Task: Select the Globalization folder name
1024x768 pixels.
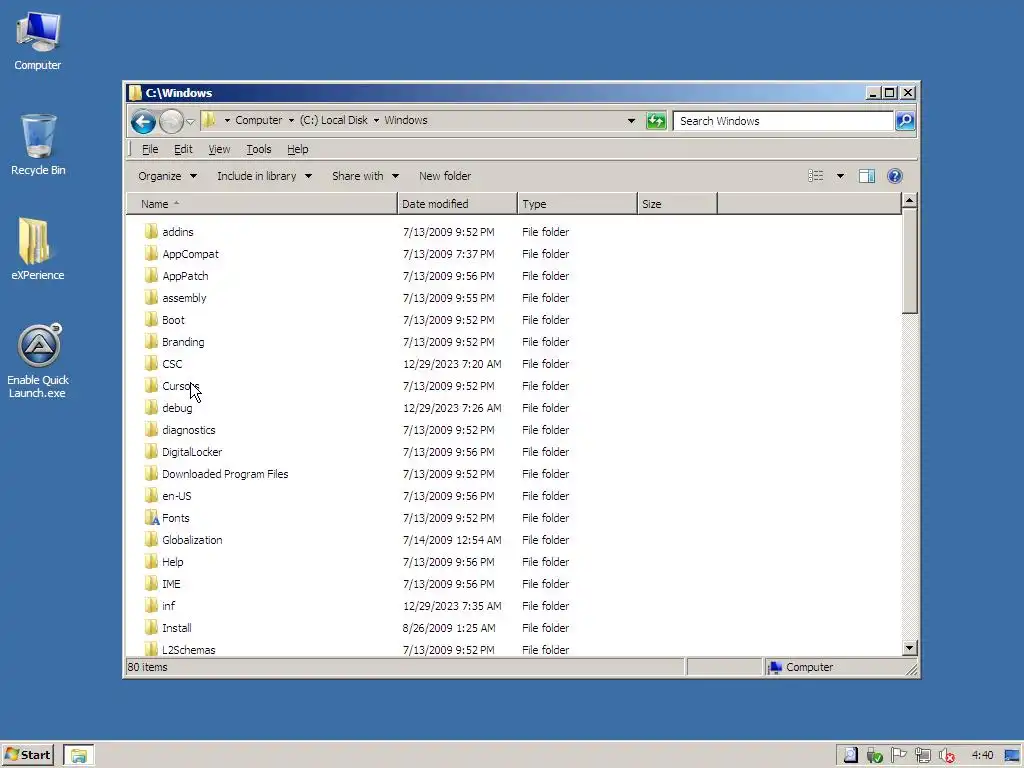Action: 192,540
